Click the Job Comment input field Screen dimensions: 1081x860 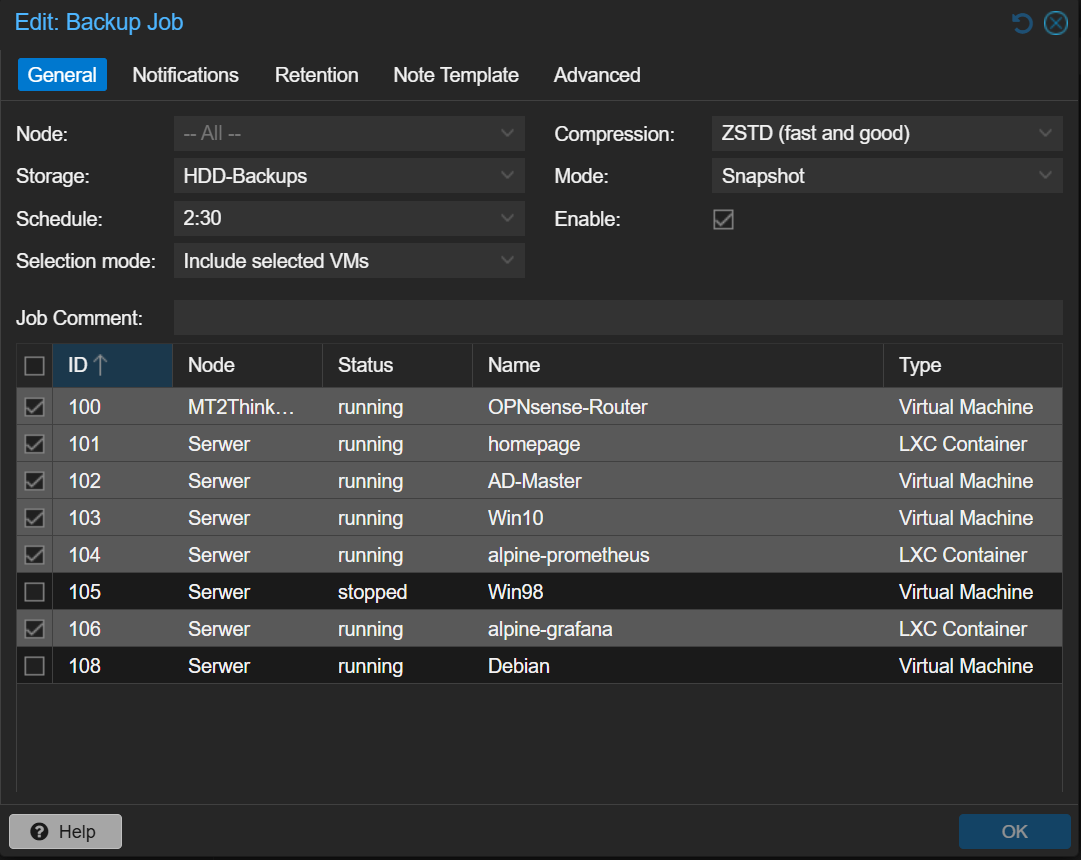(618, 318)
